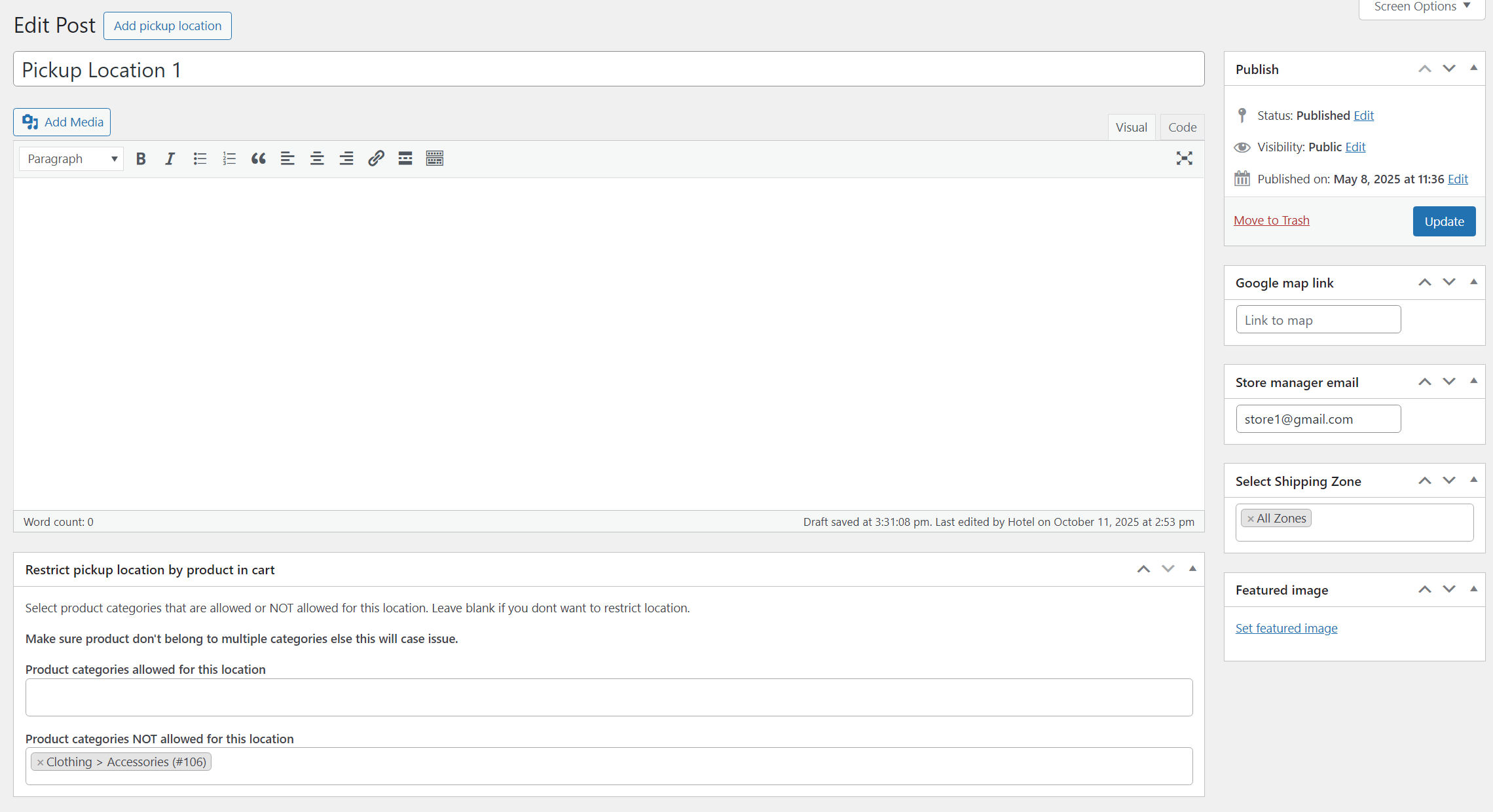
Task: Collapse the Publish panel
Action: [x=1473, y=68]
